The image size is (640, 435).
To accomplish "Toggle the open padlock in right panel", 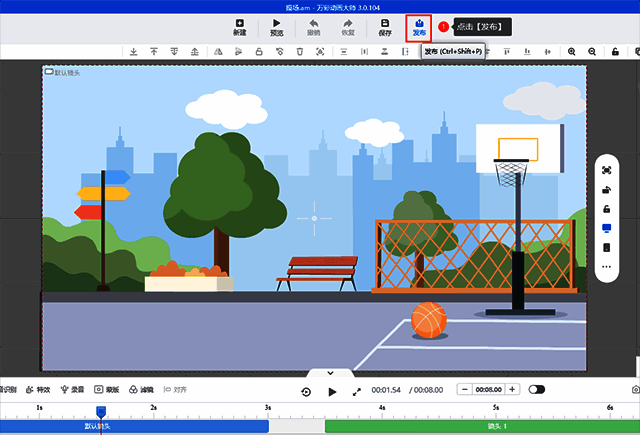I will pyautogui.click(x=606, y=209).
